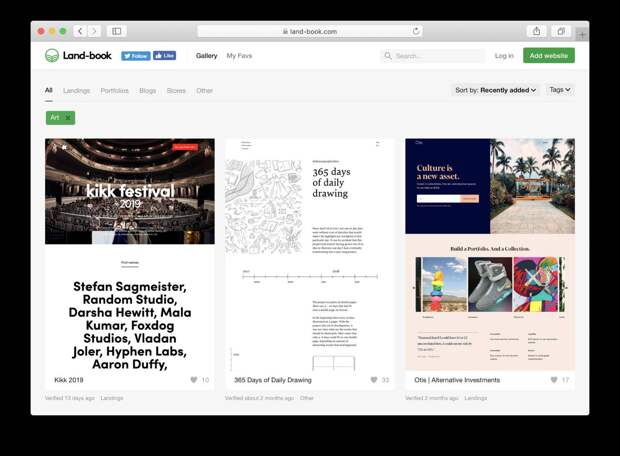620x456 pixels.
Task: Open the Tags dropdown
Action: pos(560,90)
